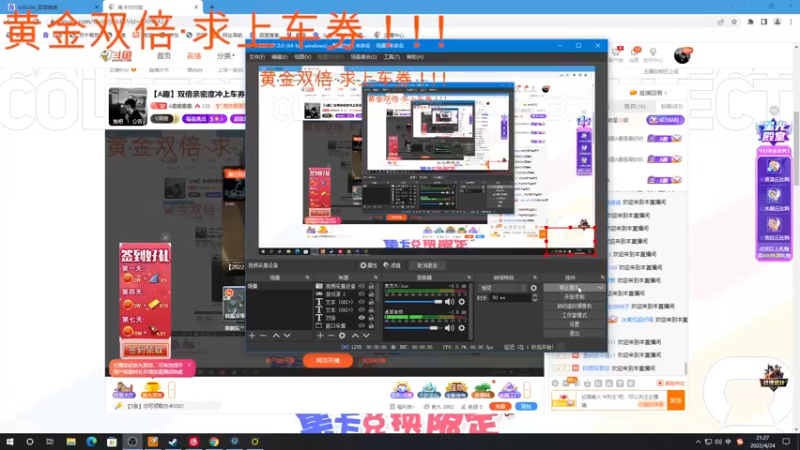The width and height of the screenshot is (800, 450).
Task: Open the Windows Start menu
Action: (x=10, y=442)
